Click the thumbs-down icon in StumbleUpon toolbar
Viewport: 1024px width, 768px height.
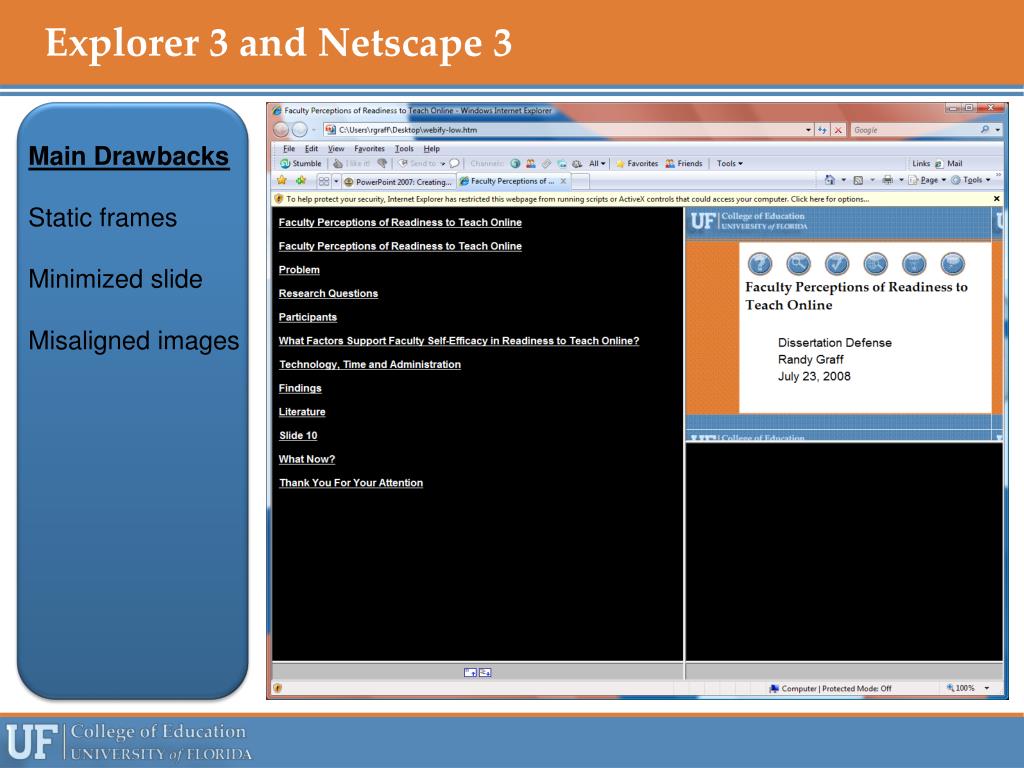click(x=382, y=163)
